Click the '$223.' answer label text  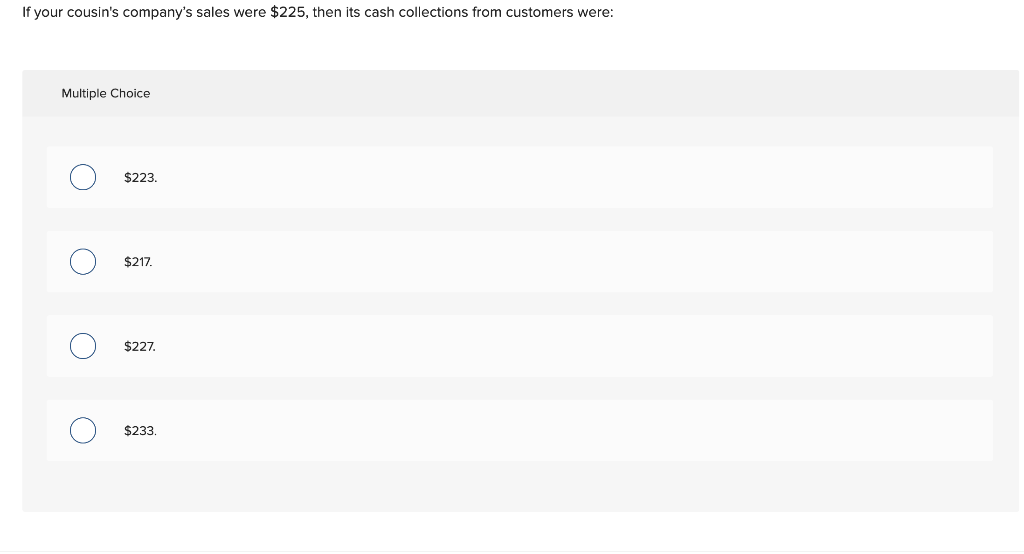click(140, 178)
